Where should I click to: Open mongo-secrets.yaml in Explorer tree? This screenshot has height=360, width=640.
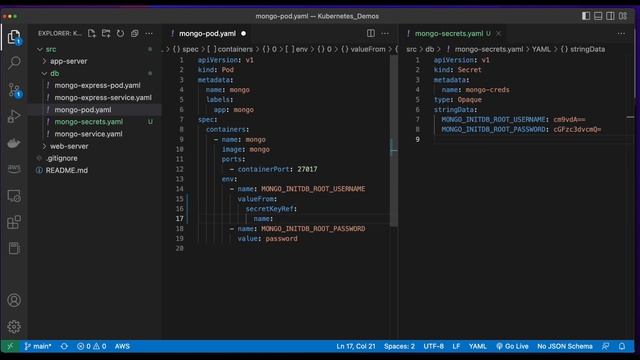tap(89, 122)
